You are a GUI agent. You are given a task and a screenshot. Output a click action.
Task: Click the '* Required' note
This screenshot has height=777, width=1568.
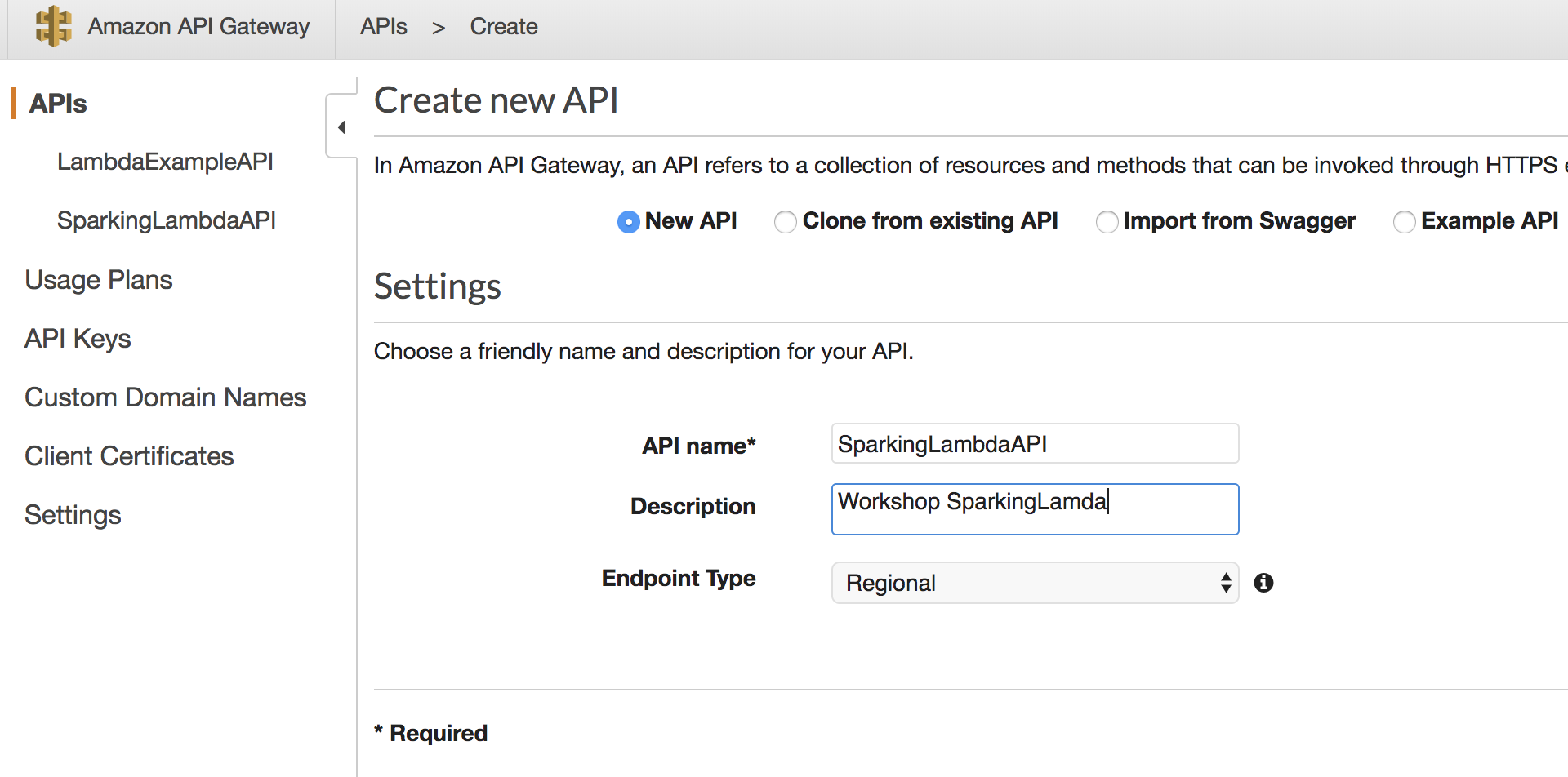coord(430,733)
